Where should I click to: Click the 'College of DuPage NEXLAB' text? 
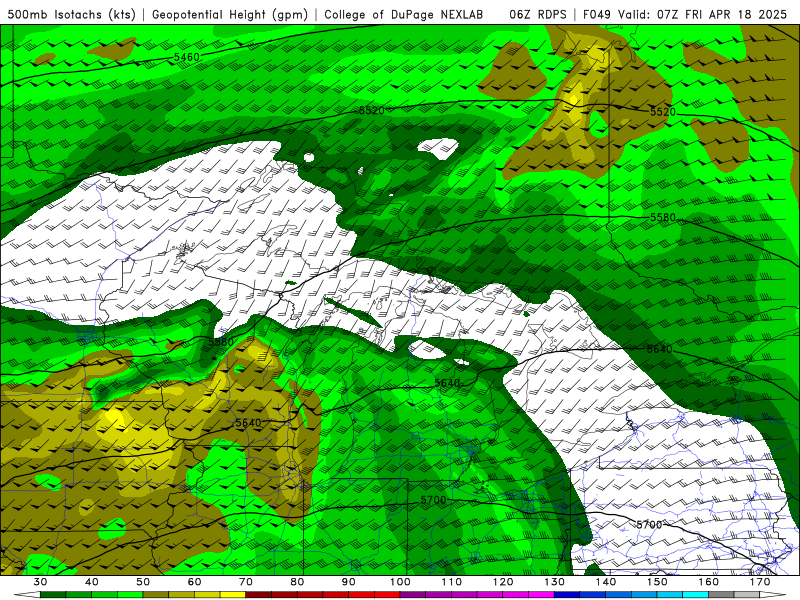(404, 14)
